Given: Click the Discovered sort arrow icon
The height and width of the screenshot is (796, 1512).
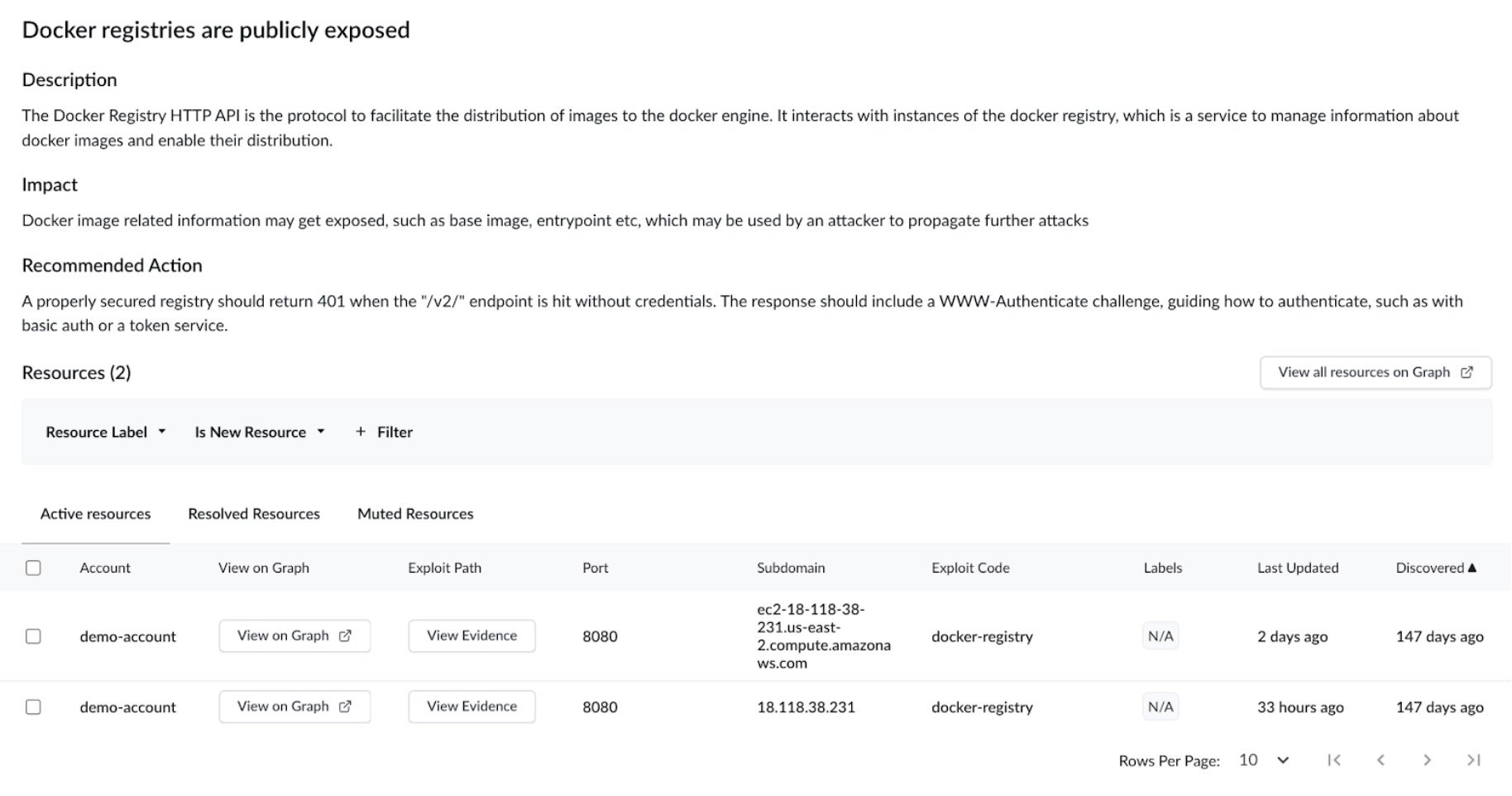Looking at the screenshot, I should (1472, 568).
